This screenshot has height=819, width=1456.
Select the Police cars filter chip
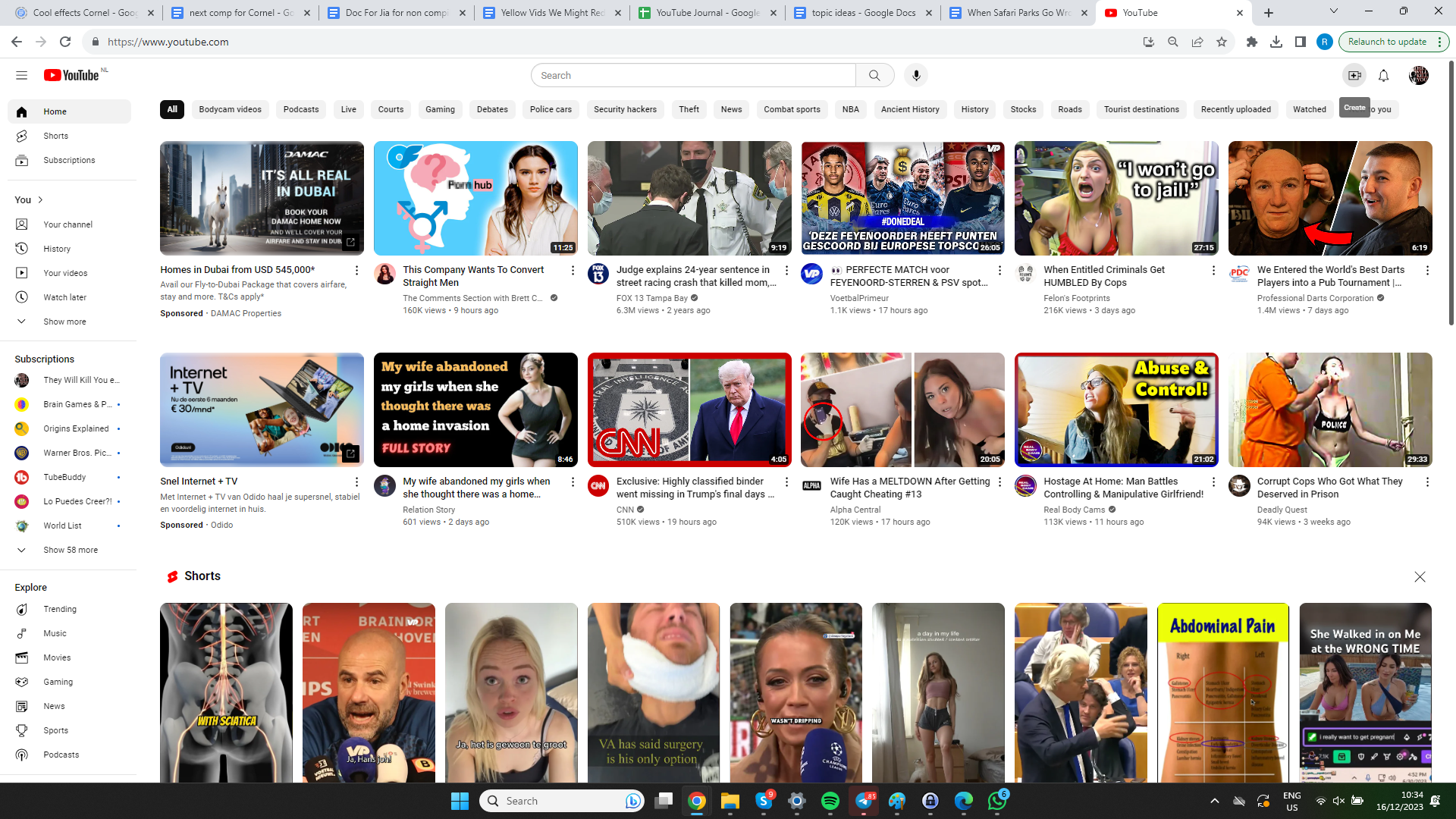coord(551,109)
